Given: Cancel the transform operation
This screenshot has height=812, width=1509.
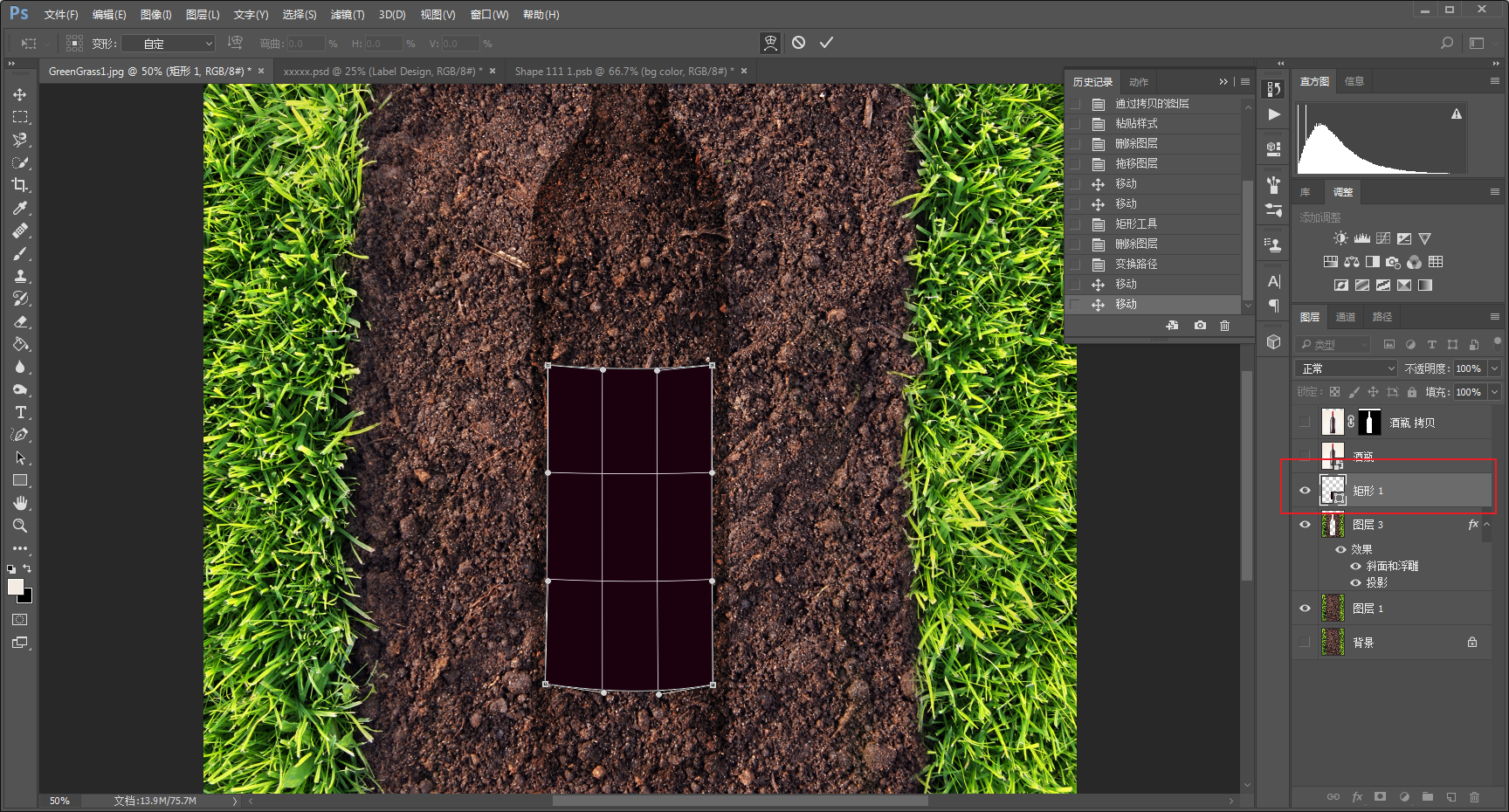Looking at the screenshot, I should [798, 43].
